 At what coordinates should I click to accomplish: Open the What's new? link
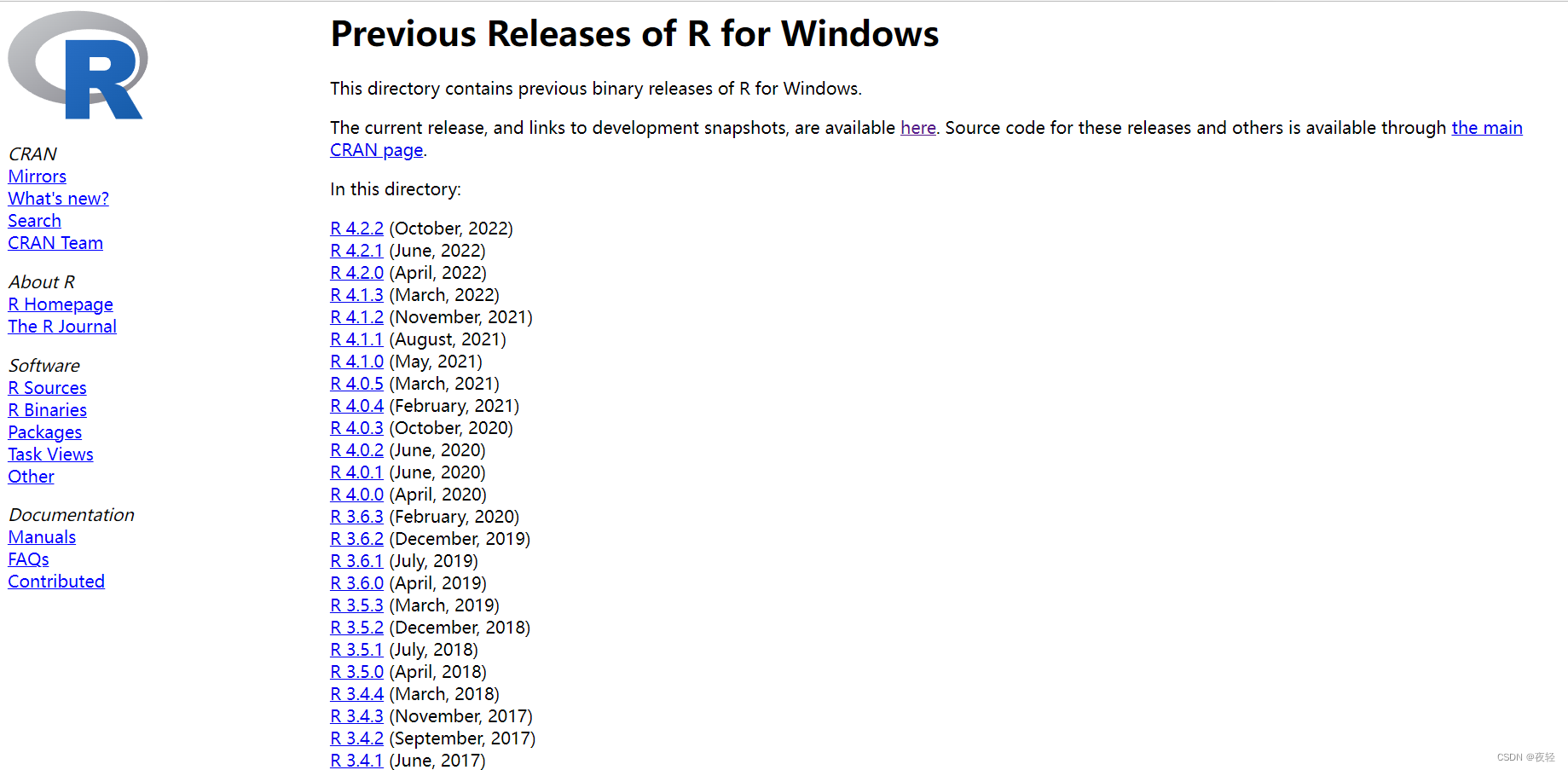pyautogui.click(x=59, y=199)
